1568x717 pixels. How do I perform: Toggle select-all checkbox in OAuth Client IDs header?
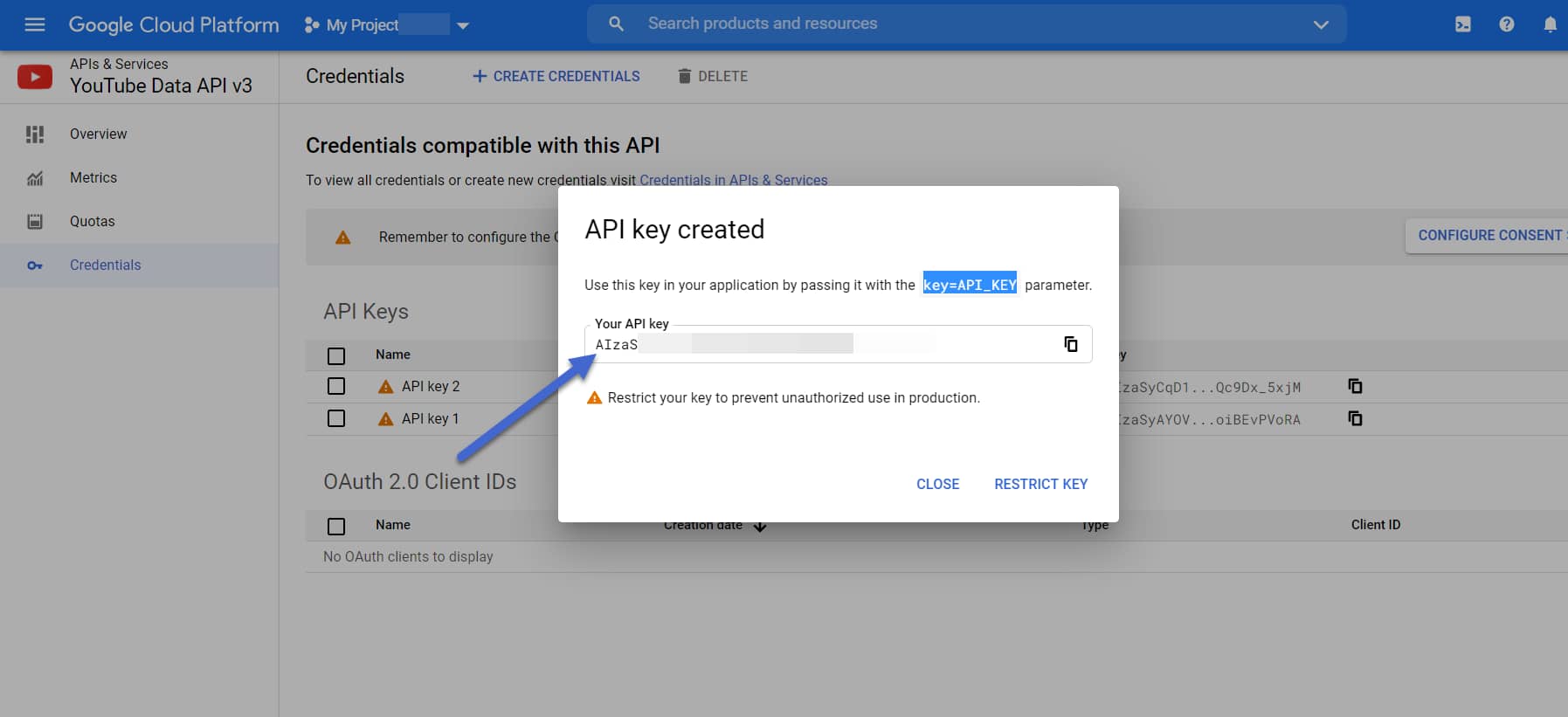[x=336, y=526]
